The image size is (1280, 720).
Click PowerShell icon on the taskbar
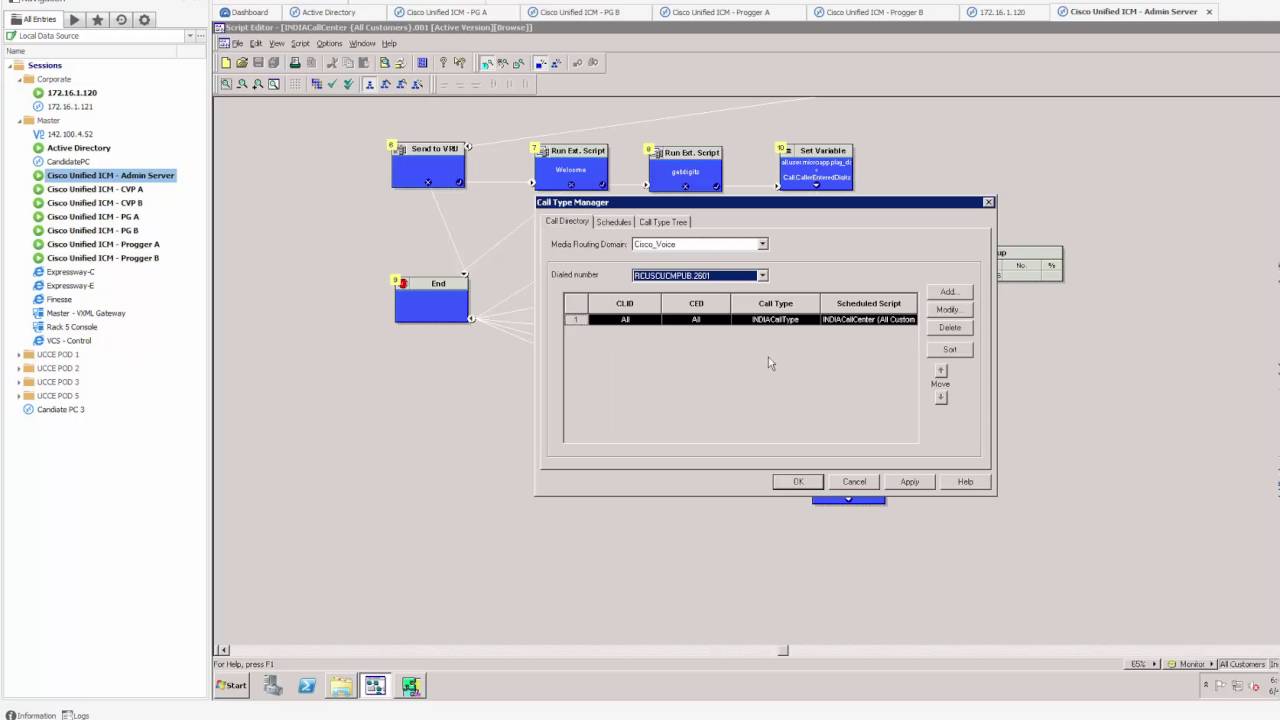[x=307, y=686]
